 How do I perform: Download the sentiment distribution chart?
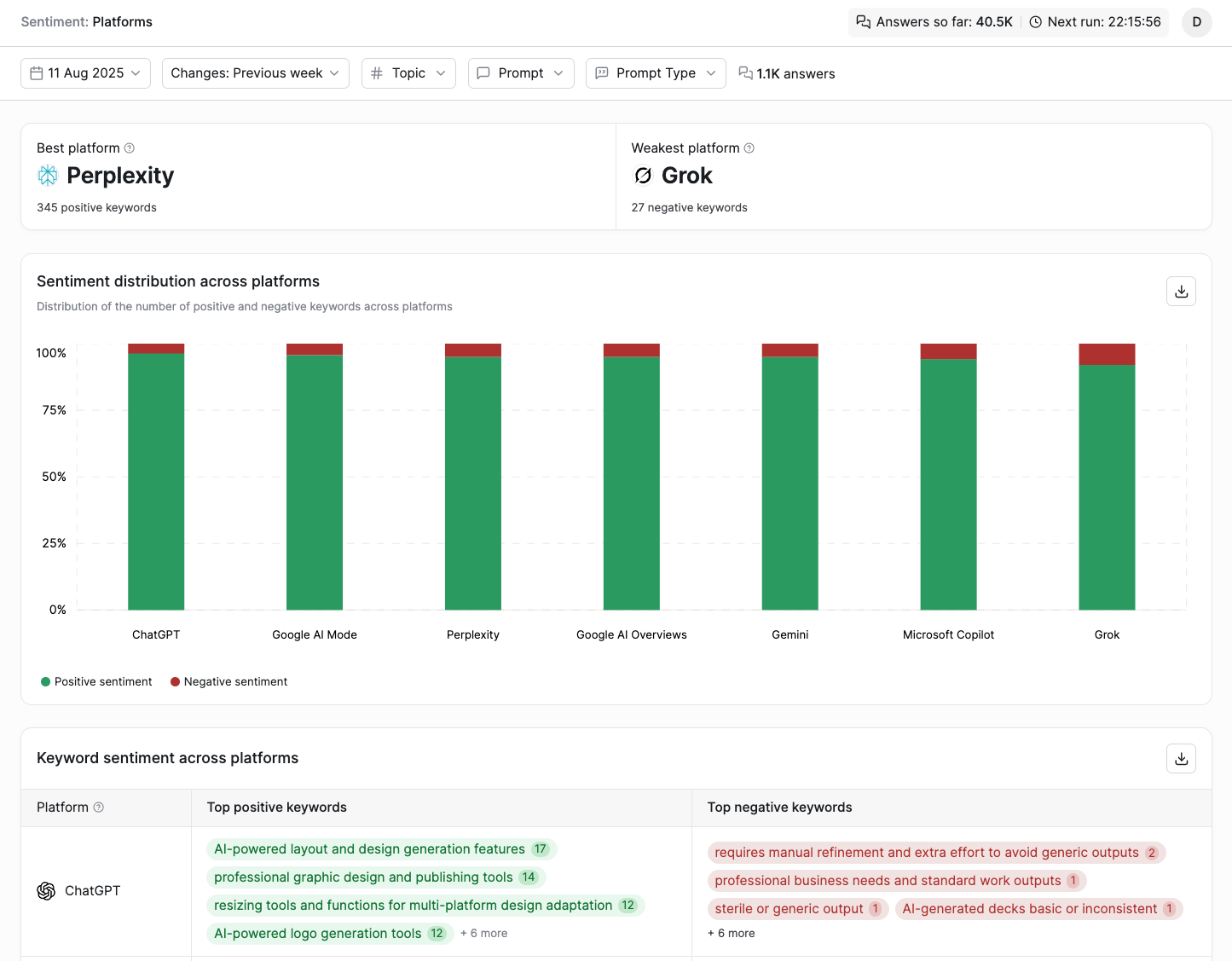tap(1181, 292)
